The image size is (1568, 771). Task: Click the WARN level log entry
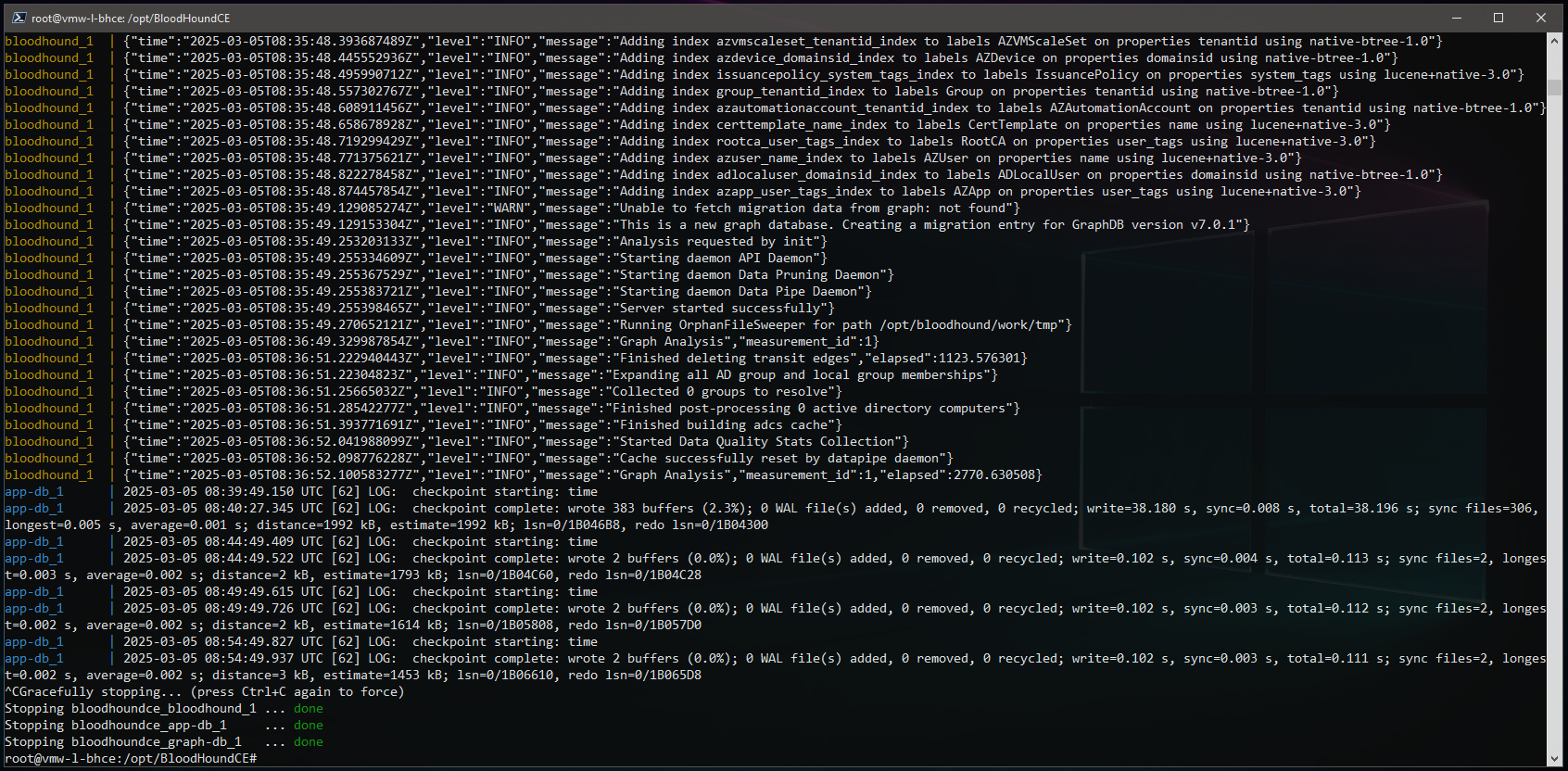pos(512,209)
